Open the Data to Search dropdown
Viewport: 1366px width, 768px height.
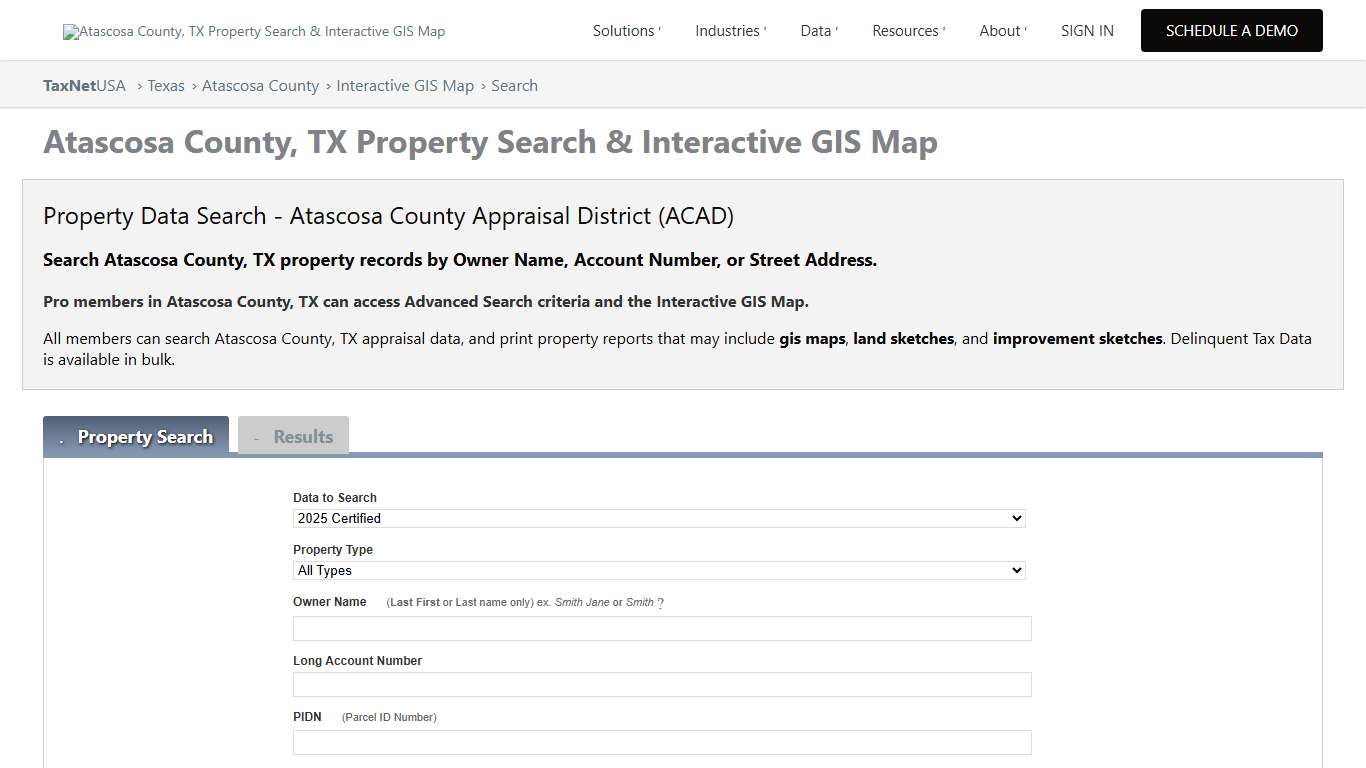pyautogui.click(x=659, y=518)
